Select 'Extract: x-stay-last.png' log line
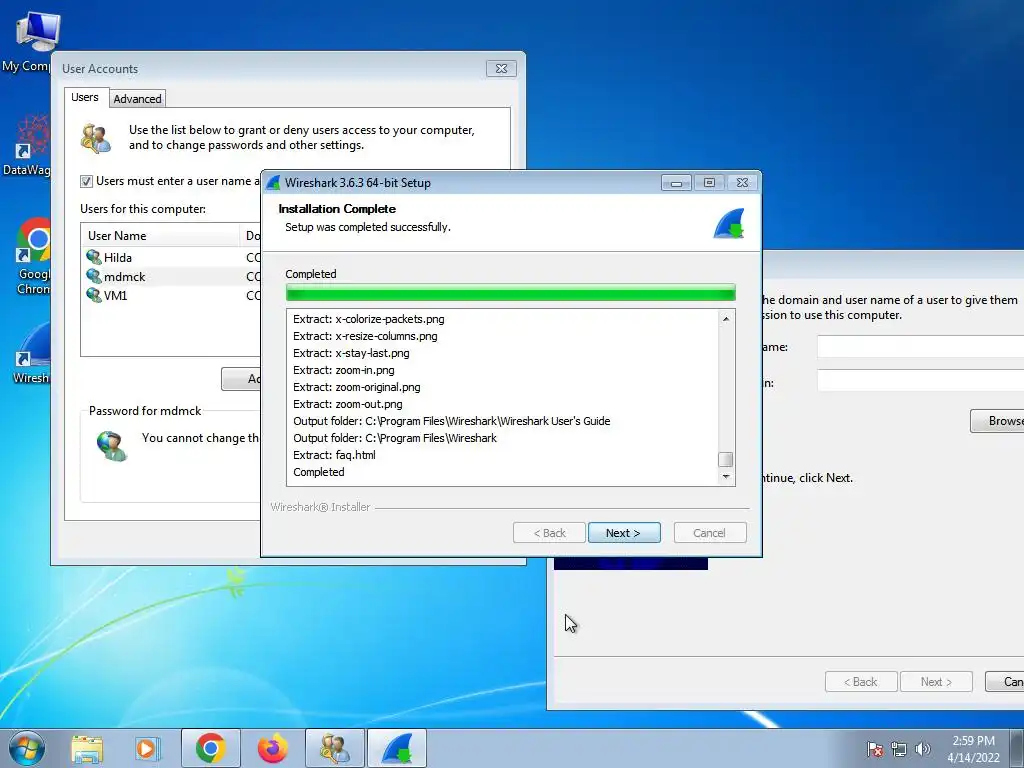The width and height of the screenshot is (1024, 768). pyautogui.click(x=351, y=353)
